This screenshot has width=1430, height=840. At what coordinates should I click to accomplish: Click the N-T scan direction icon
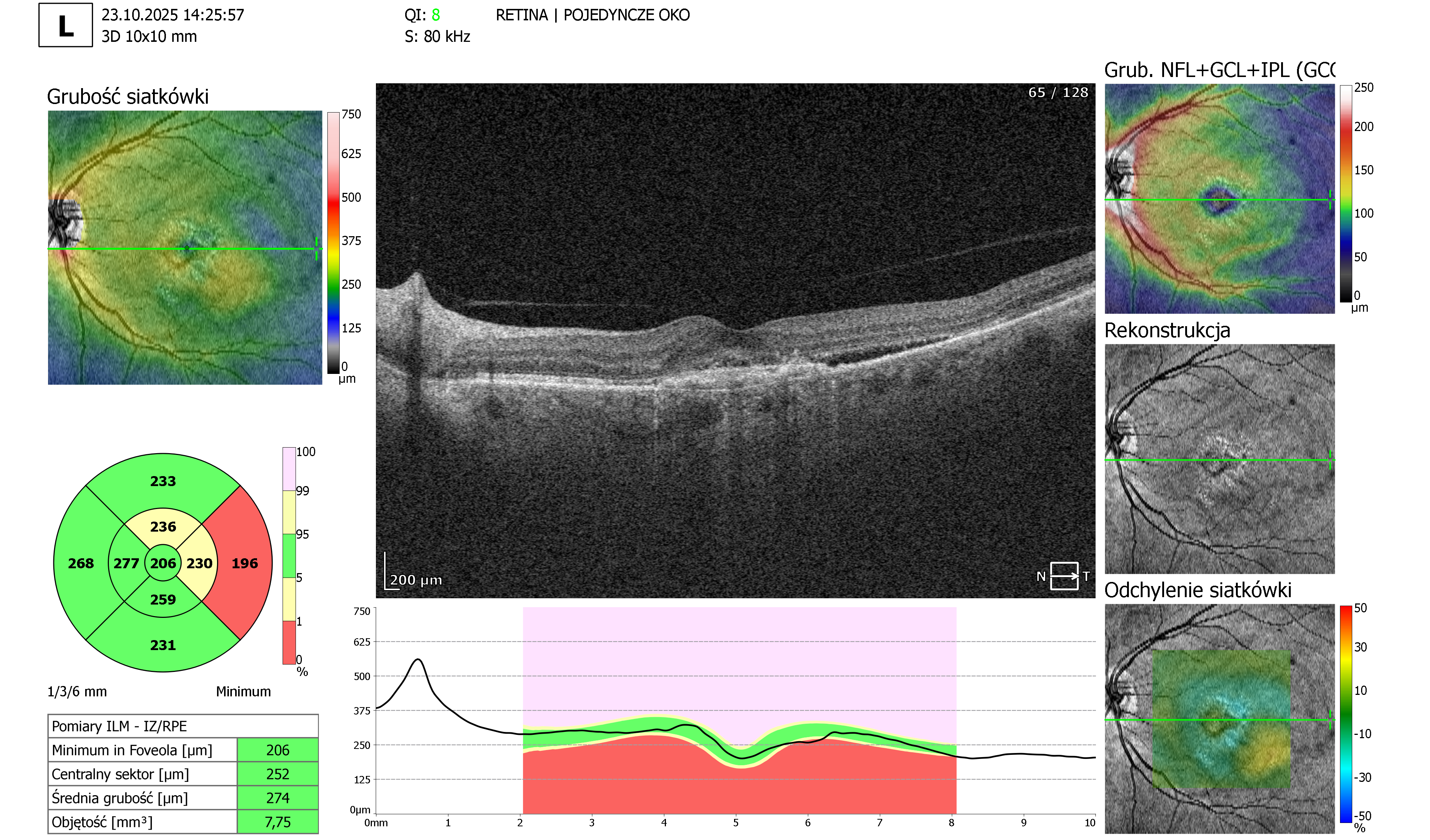point(1063,576)
